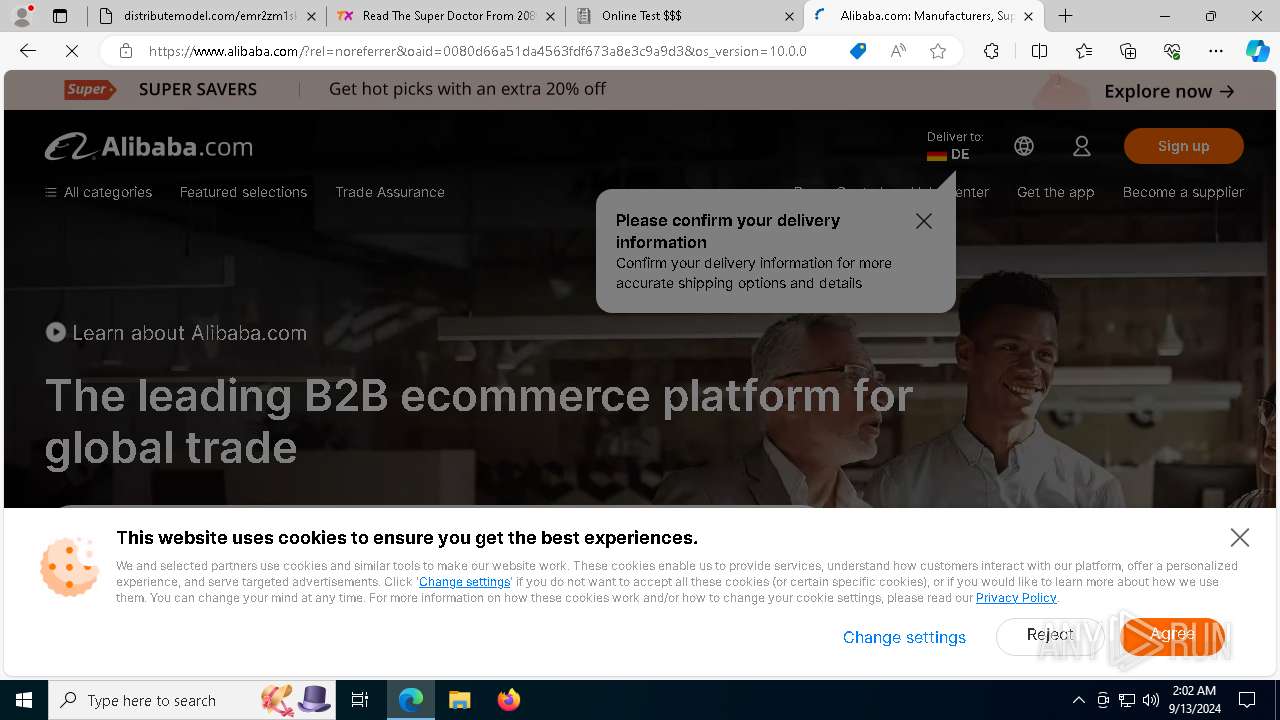
Task: Open Task View on taskbar
Action: [360, 700]
